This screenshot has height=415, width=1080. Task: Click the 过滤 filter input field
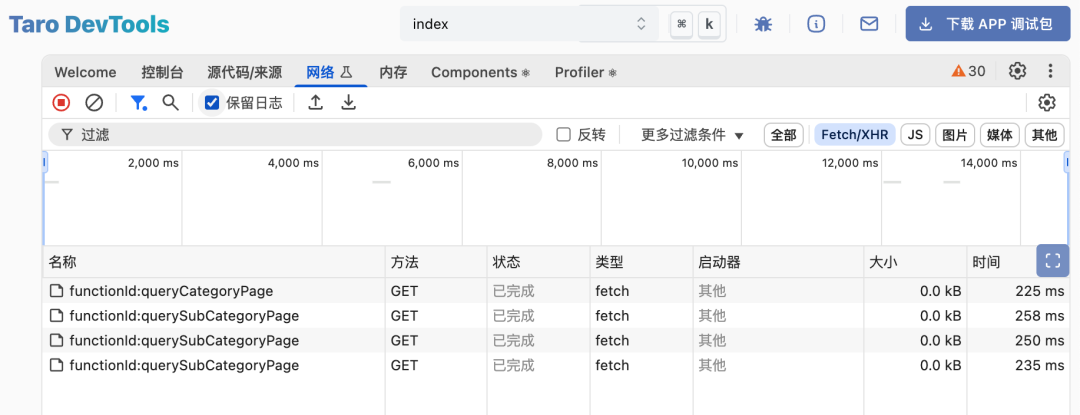coord(295,135)
